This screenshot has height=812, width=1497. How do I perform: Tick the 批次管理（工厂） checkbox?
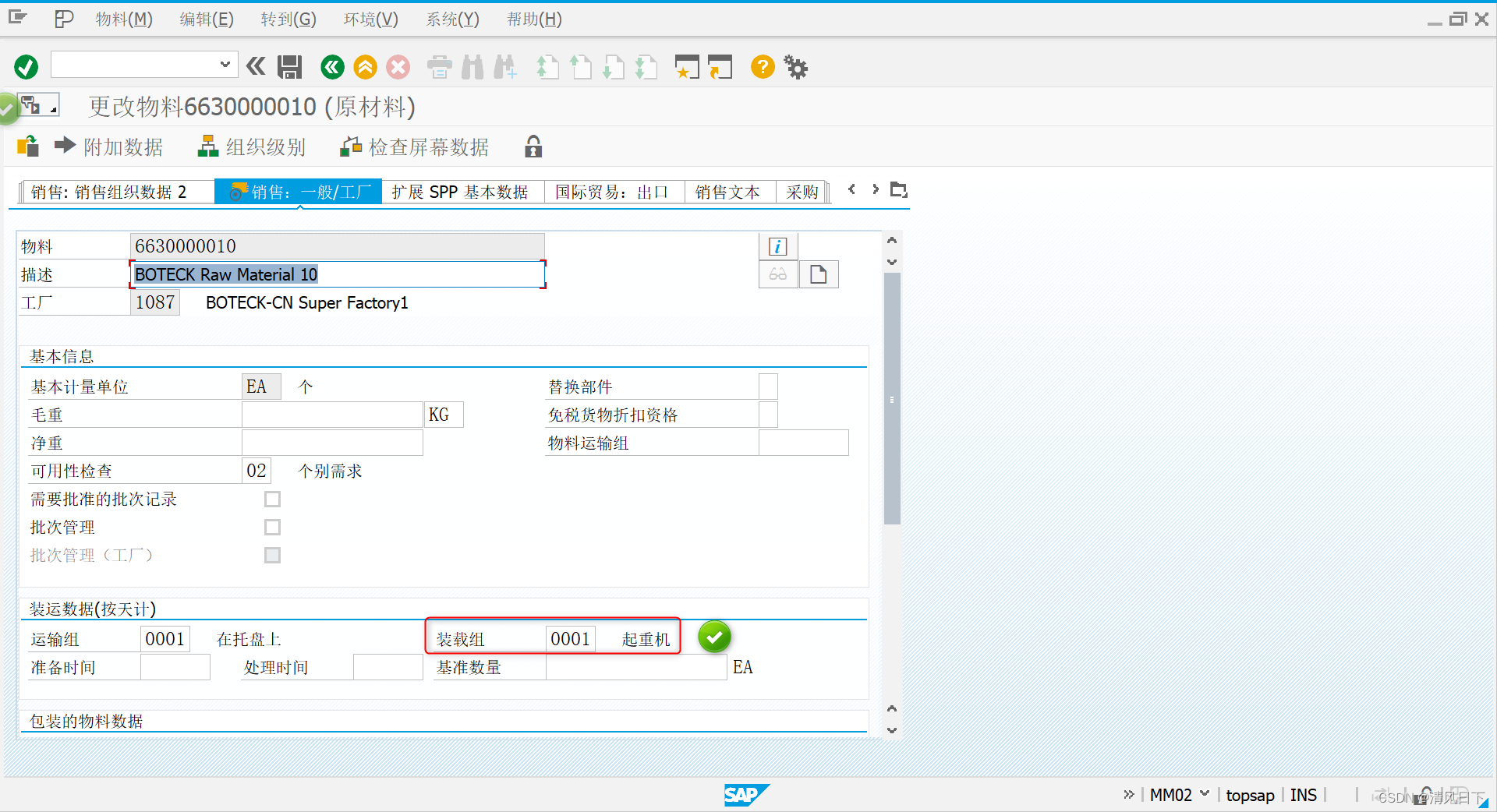click(272, 555)
